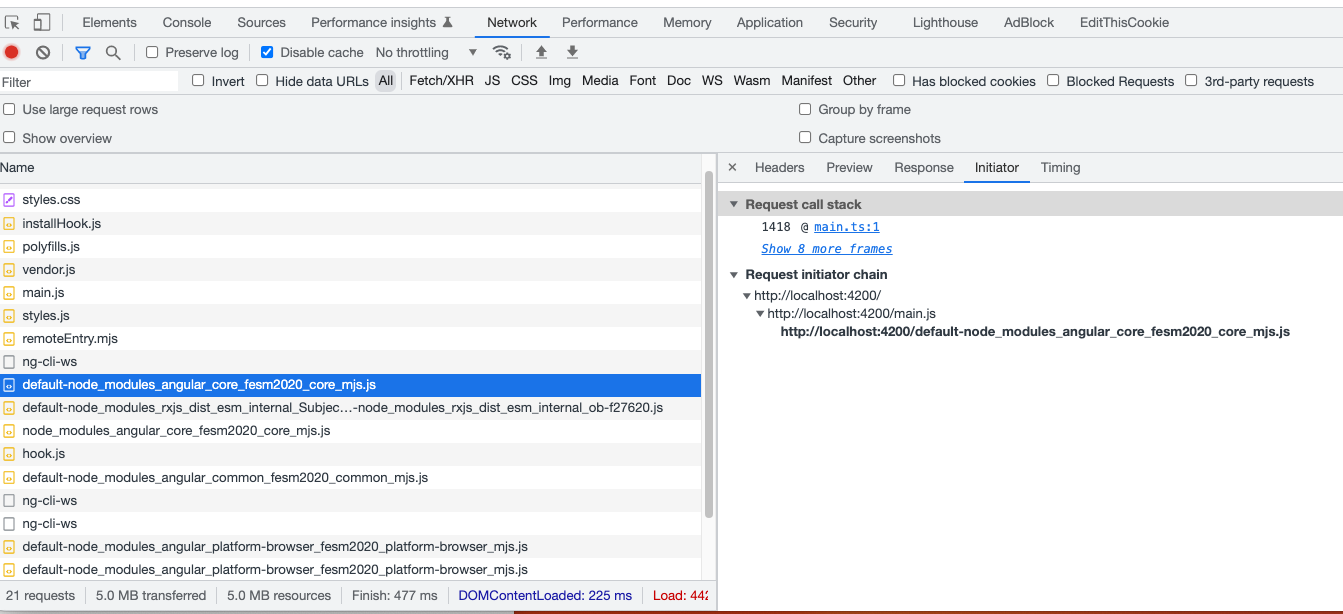Collapse Request call stack section
The height and width of the screenshot is (614, 1343).
733,204
